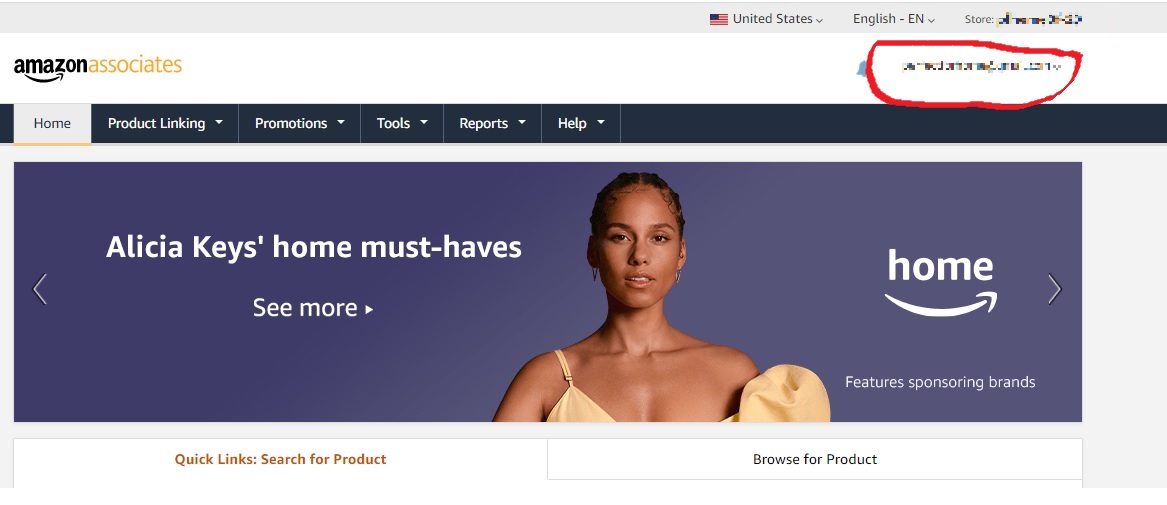Open the notification bell icon
Viewport: 1167px width, 505px height.
point(862,68)
